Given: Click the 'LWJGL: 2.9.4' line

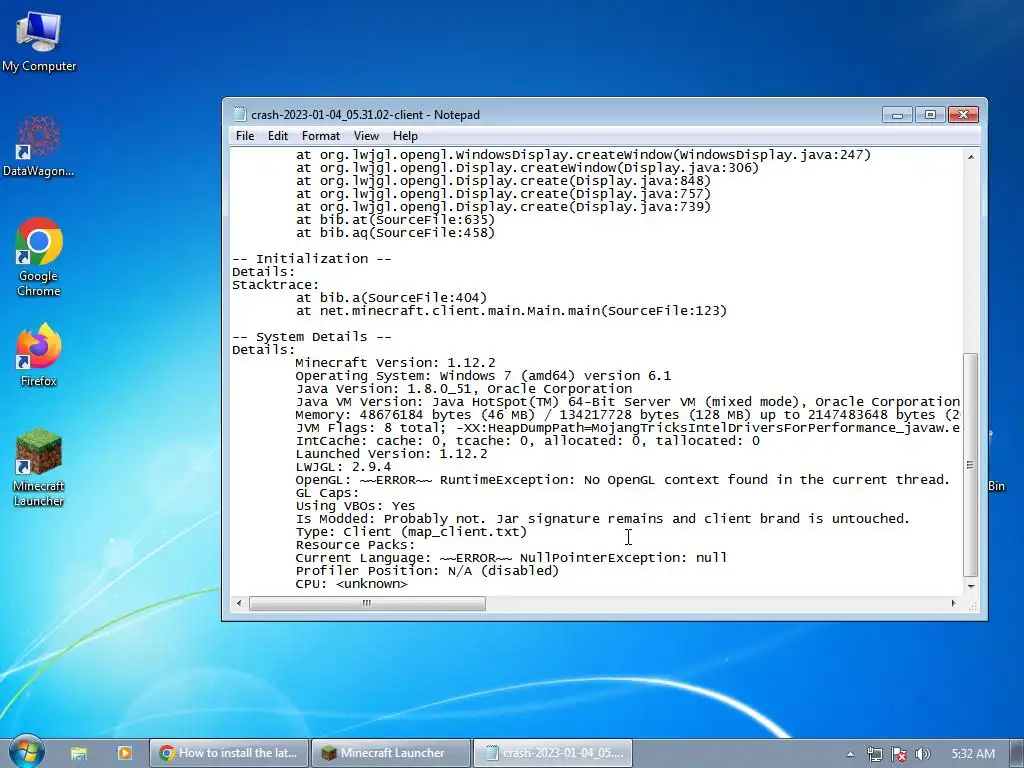Looking at the screenshot, I should point(343,467).
